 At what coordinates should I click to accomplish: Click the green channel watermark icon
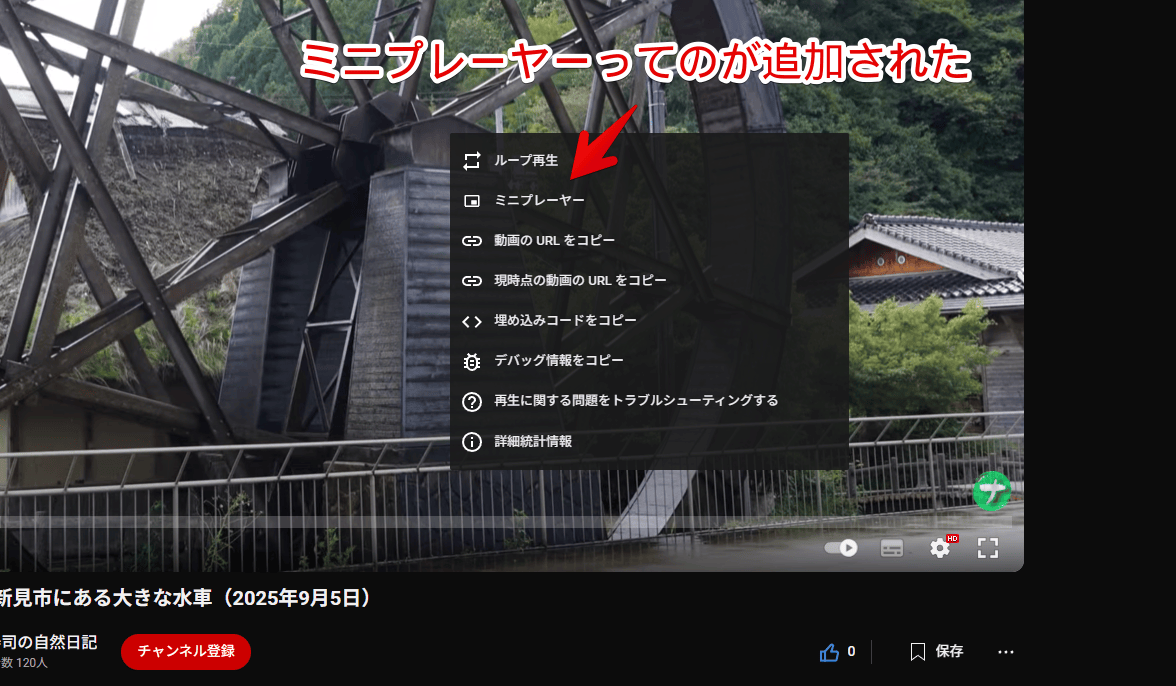coord(992,491)
